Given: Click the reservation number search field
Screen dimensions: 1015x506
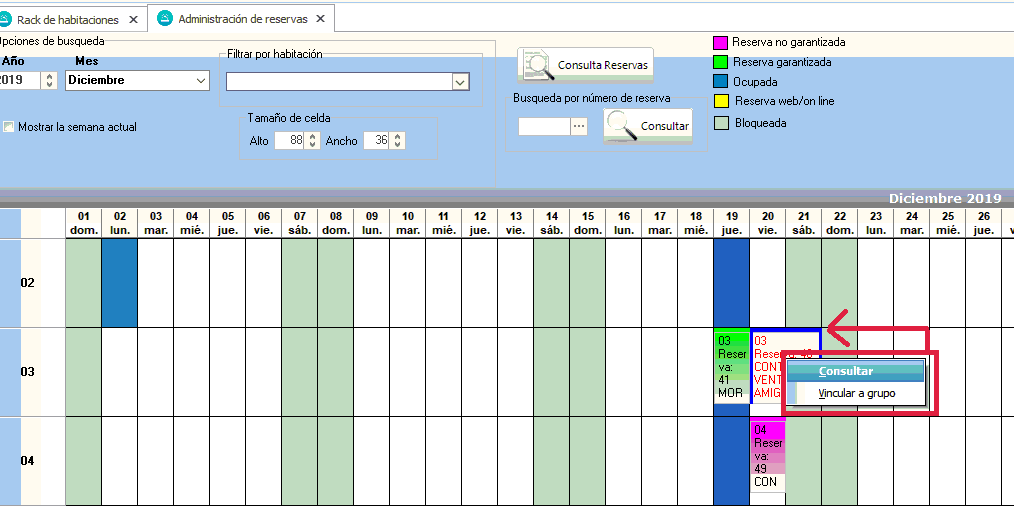Looking at the screenshot, I should [x=543, y=126].
